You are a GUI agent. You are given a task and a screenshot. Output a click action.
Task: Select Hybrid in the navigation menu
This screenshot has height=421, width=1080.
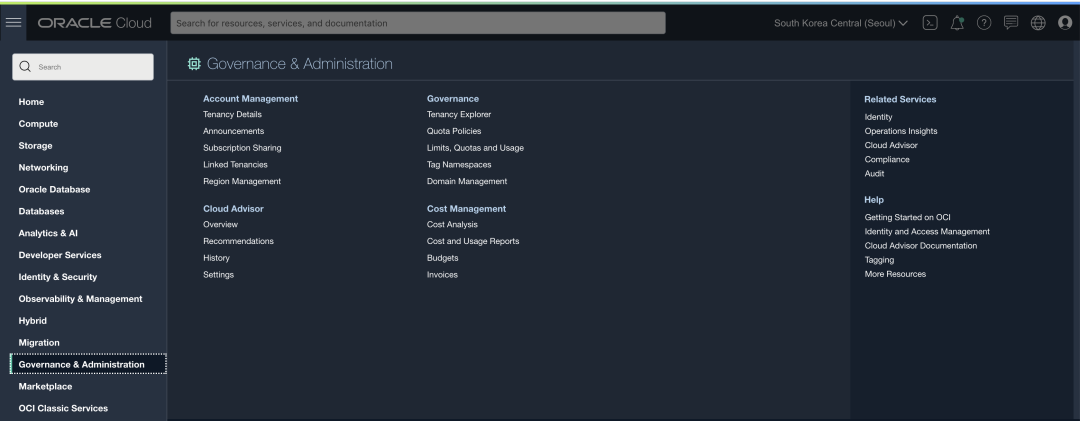[x=32, y=320]
